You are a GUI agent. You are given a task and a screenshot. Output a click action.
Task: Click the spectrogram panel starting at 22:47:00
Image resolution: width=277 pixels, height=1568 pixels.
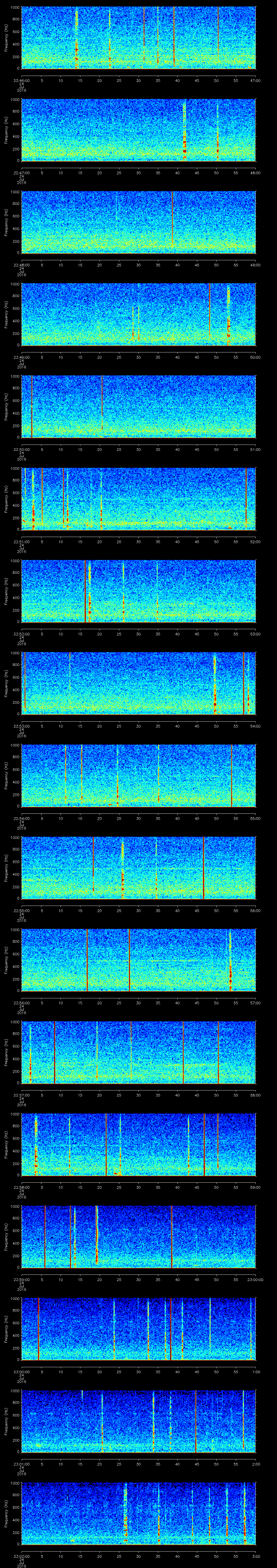pyautogui.click(x=139, y=130)
